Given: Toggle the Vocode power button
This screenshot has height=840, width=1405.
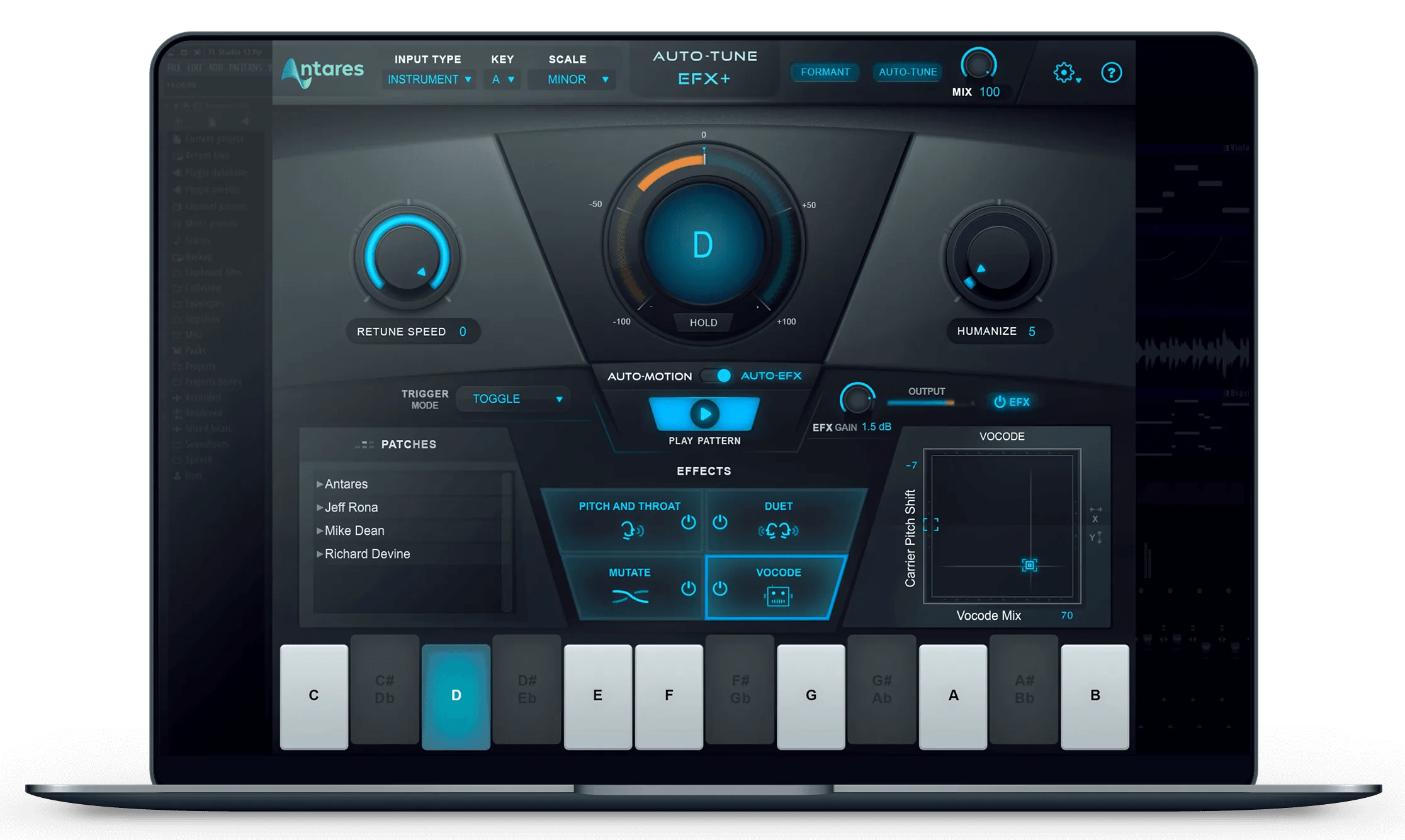Looking at the screenshot, I should (720, 588).
